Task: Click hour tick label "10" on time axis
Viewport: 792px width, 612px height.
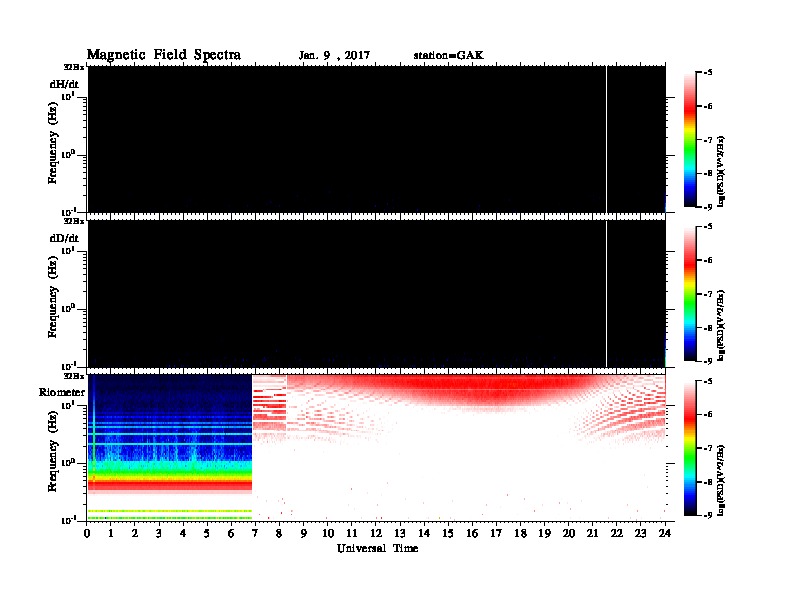Action: 328,534
